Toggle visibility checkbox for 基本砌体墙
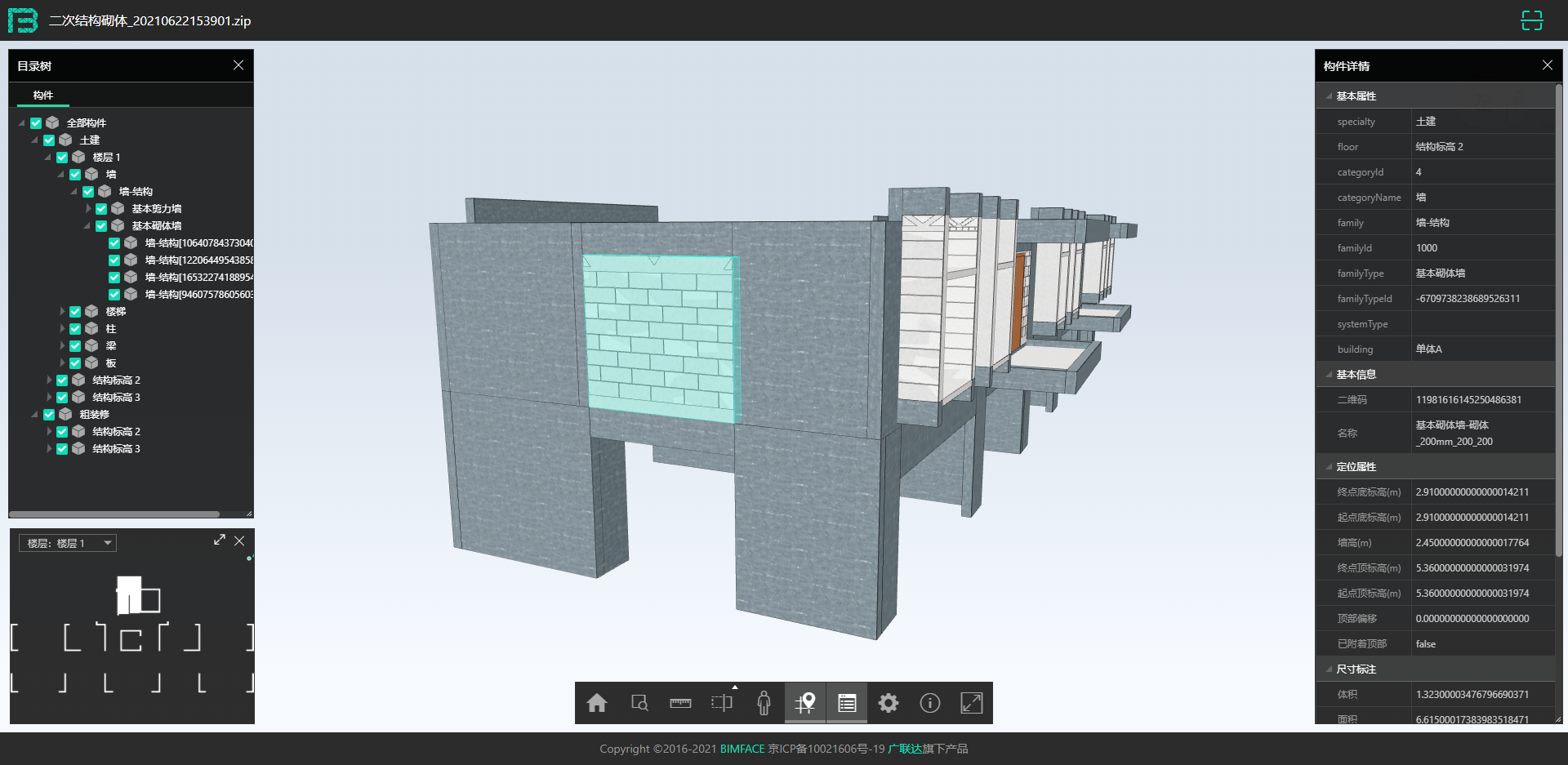 point(101,226)
